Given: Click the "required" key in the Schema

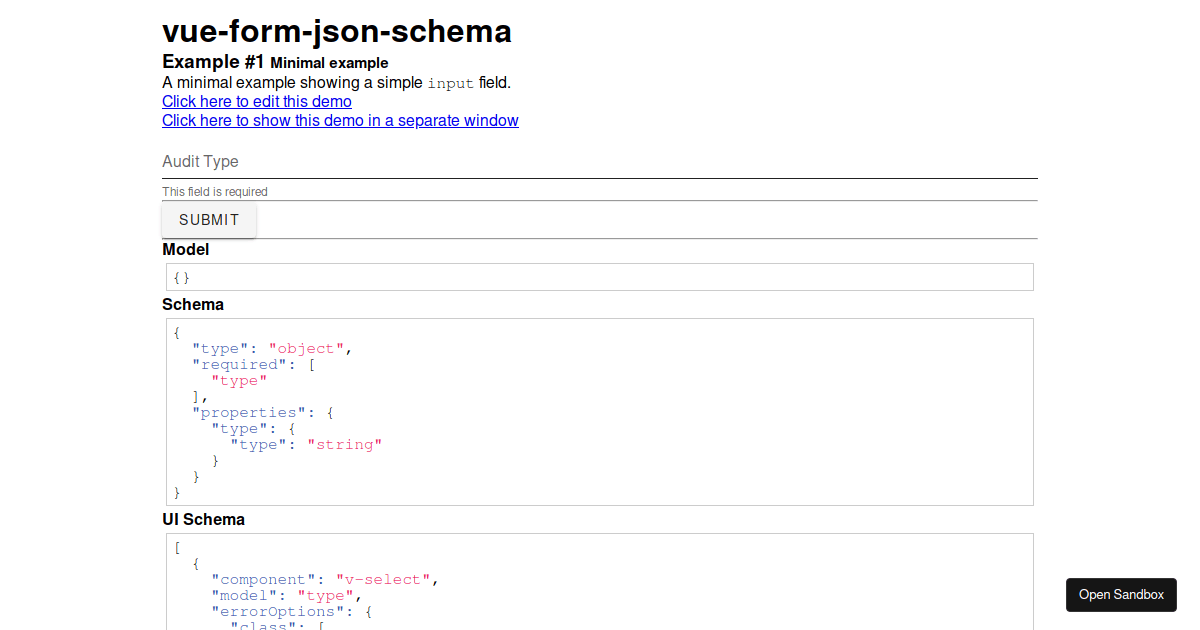Looking at the screenshot, I should 238,364.
